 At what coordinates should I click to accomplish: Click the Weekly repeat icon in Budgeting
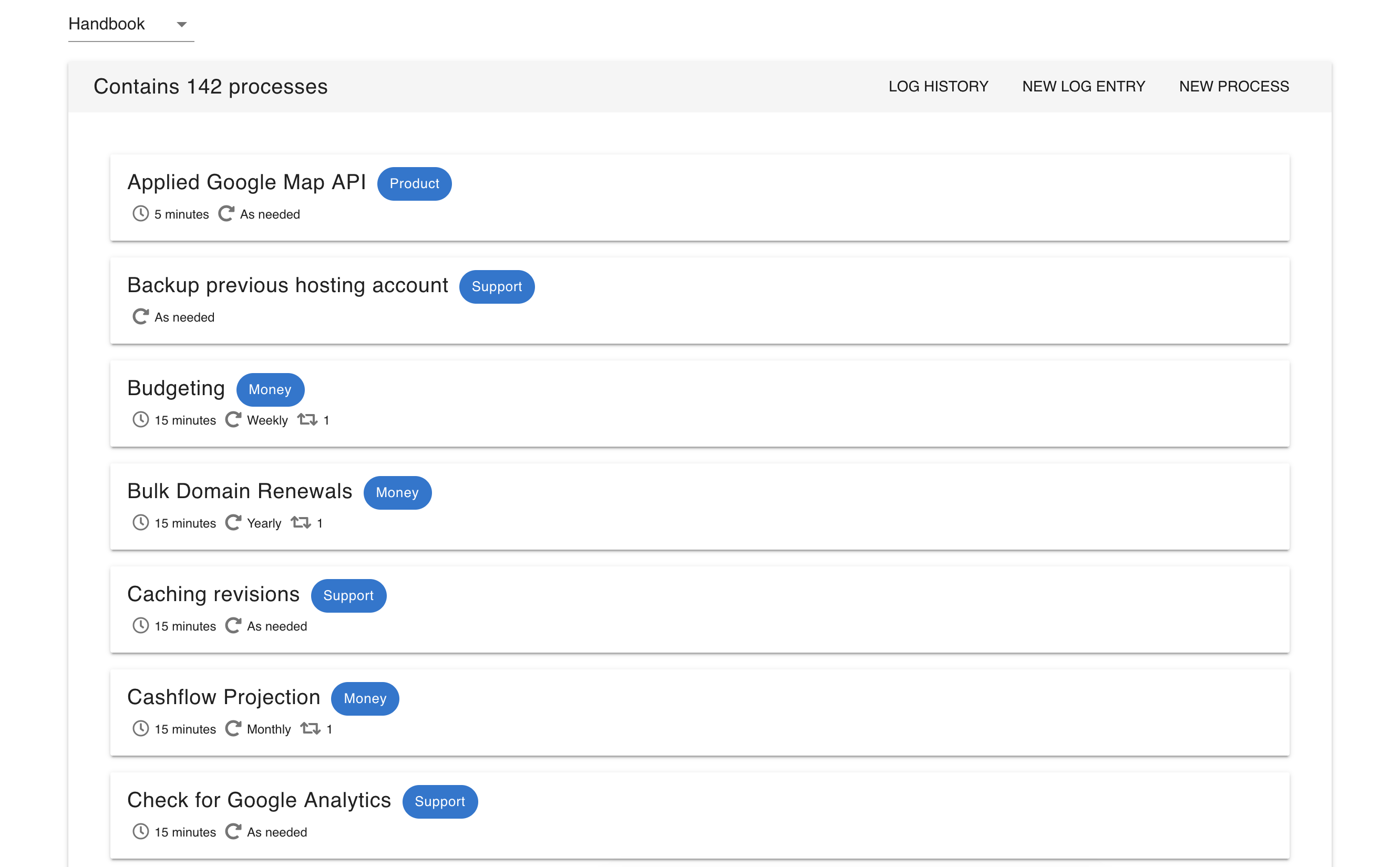click(x=233, y=420)
